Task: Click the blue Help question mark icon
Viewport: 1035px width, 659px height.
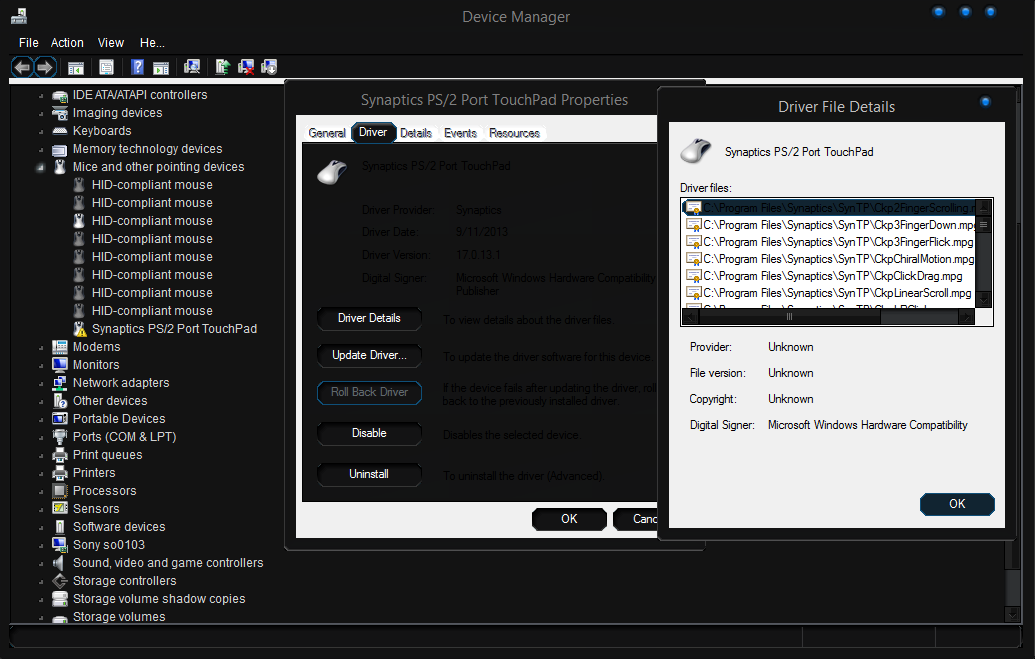Action: [x=138, y=67]
